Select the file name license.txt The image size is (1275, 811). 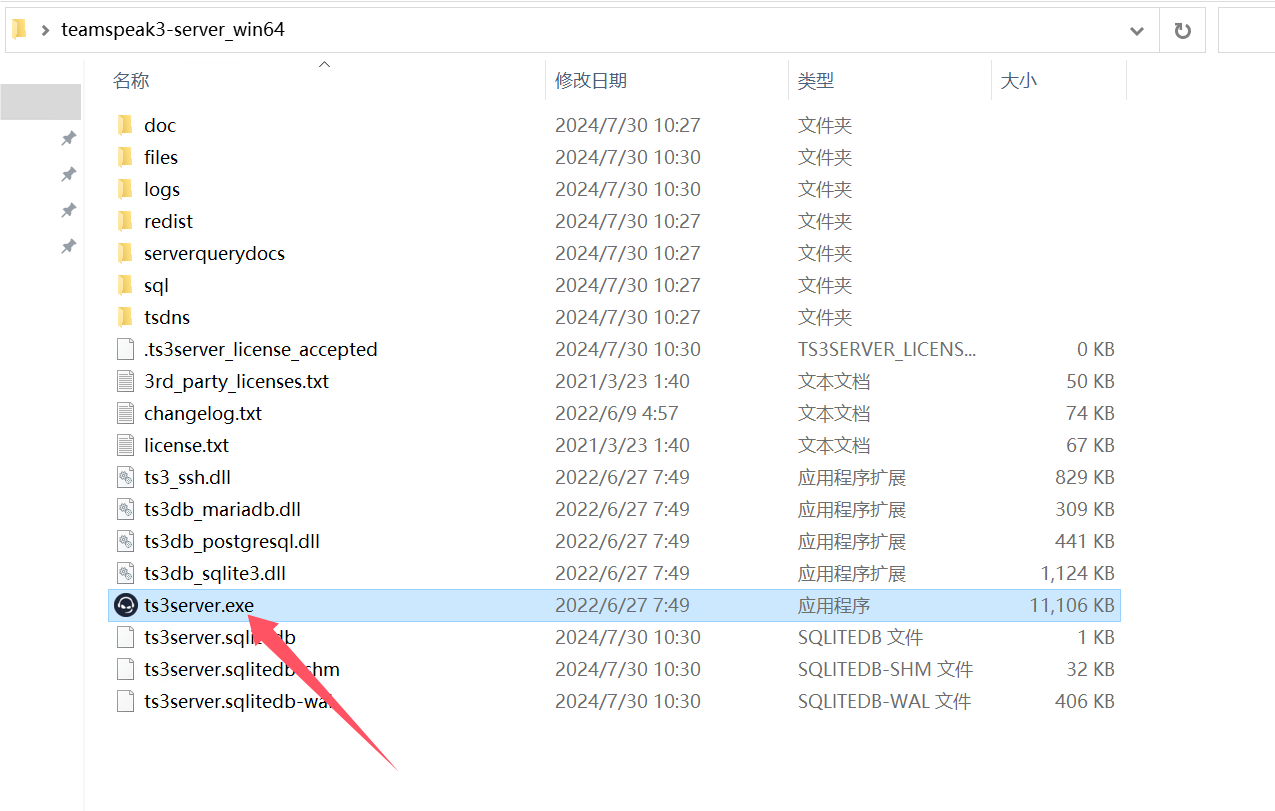(186, 445)
